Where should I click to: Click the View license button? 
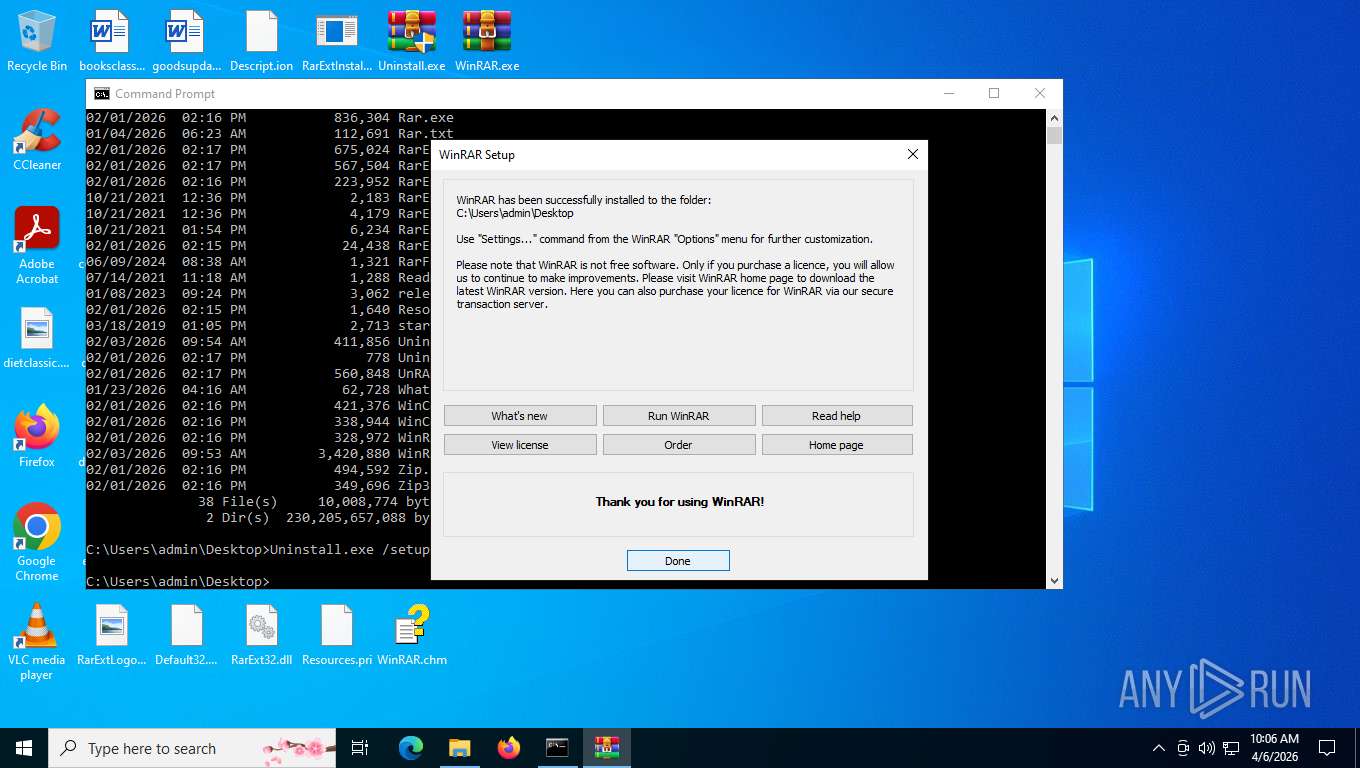click(520, 445)
